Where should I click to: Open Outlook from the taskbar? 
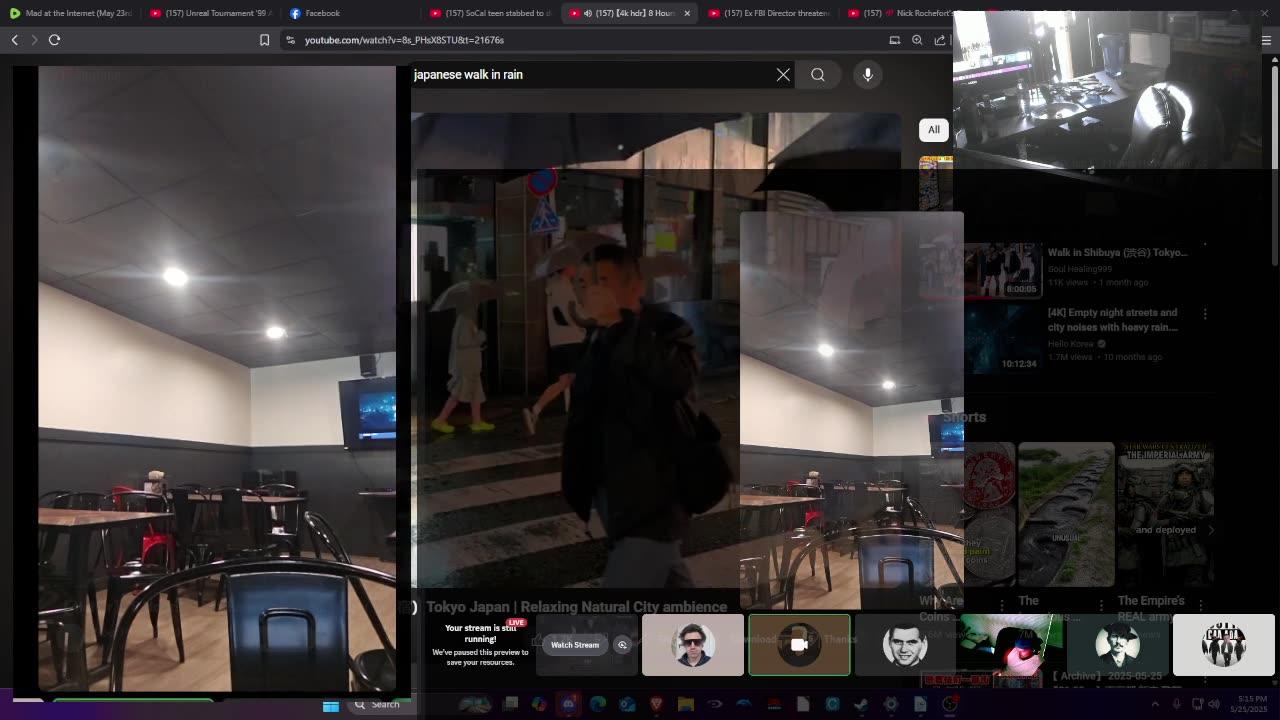coord(627,705)
